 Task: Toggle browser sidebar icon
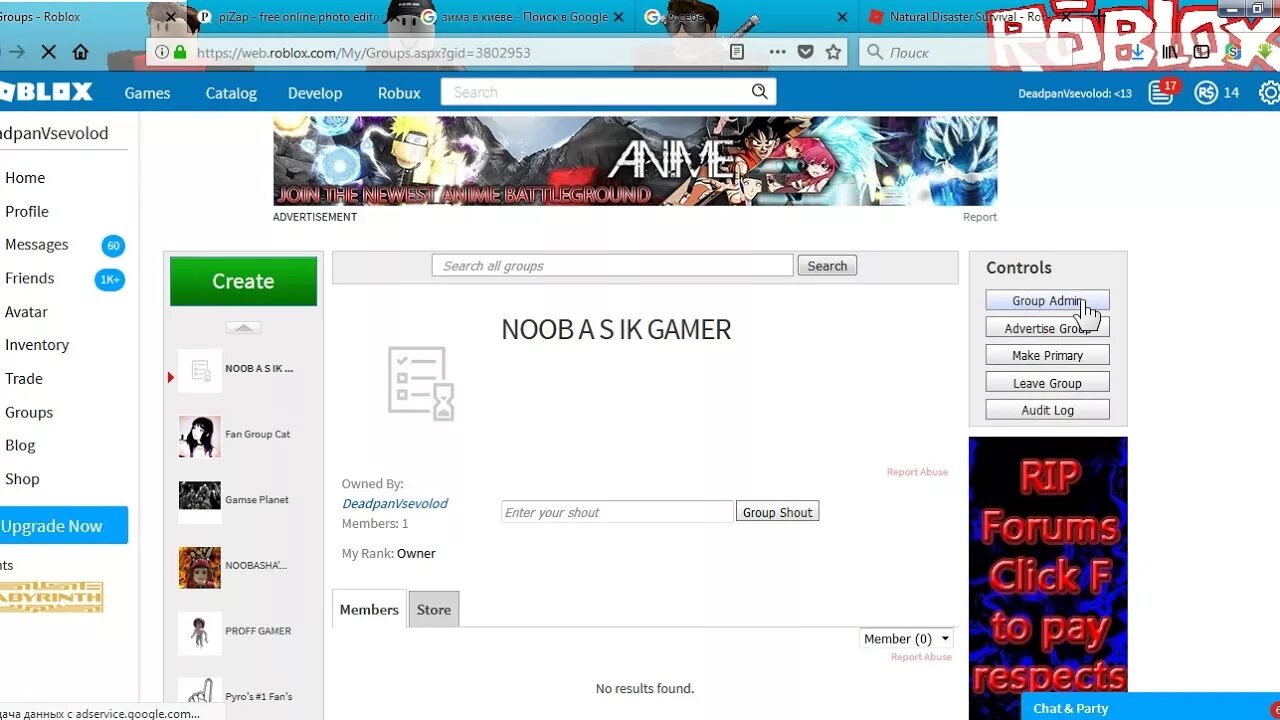(x=1201, y=52)
